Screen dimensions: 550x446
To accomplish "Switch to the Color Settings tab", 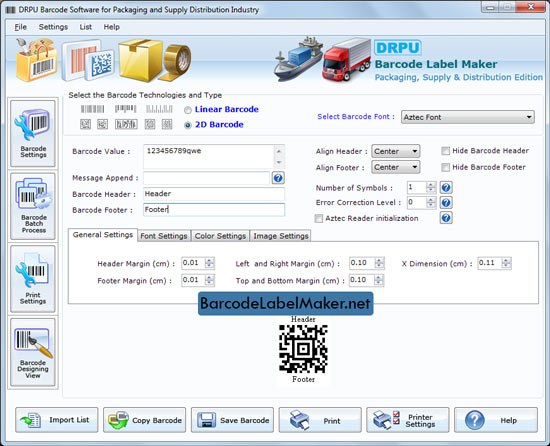I will [220, 236].
